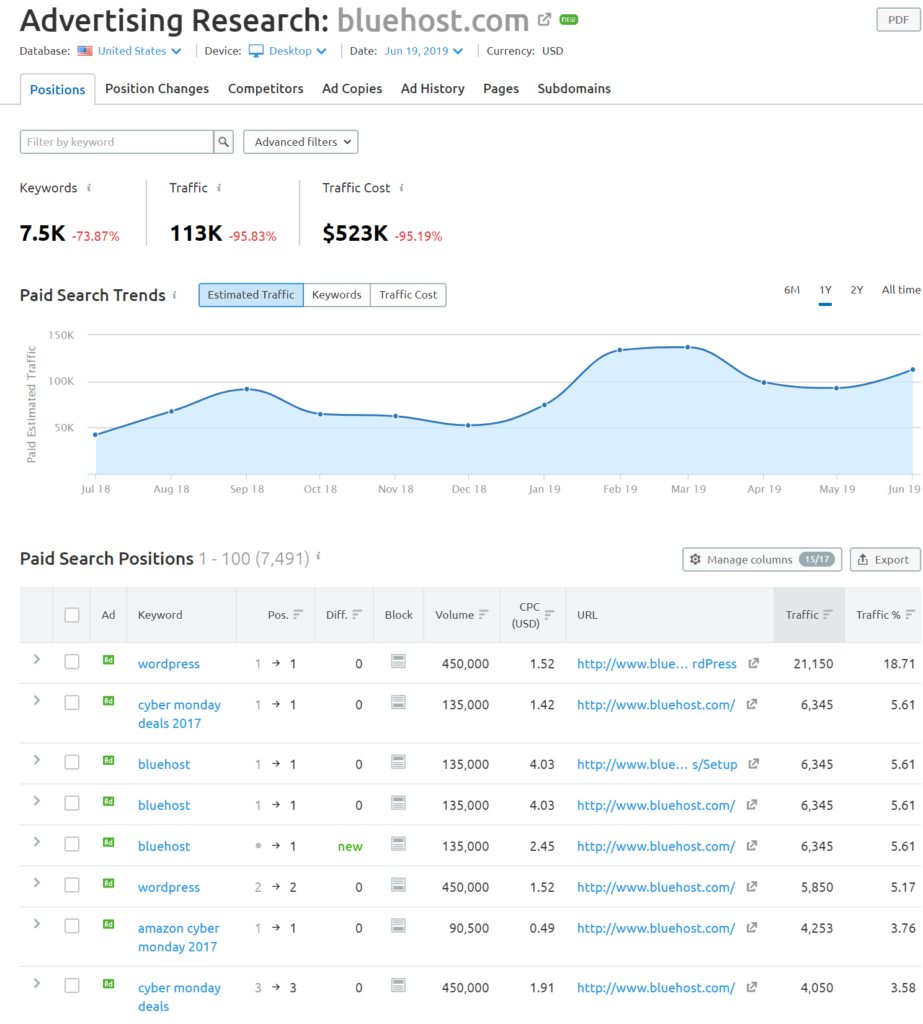Viewport: 923px width, 1024px height.
Task: Check the box for the first wordpress row
Action: [72, 662]
